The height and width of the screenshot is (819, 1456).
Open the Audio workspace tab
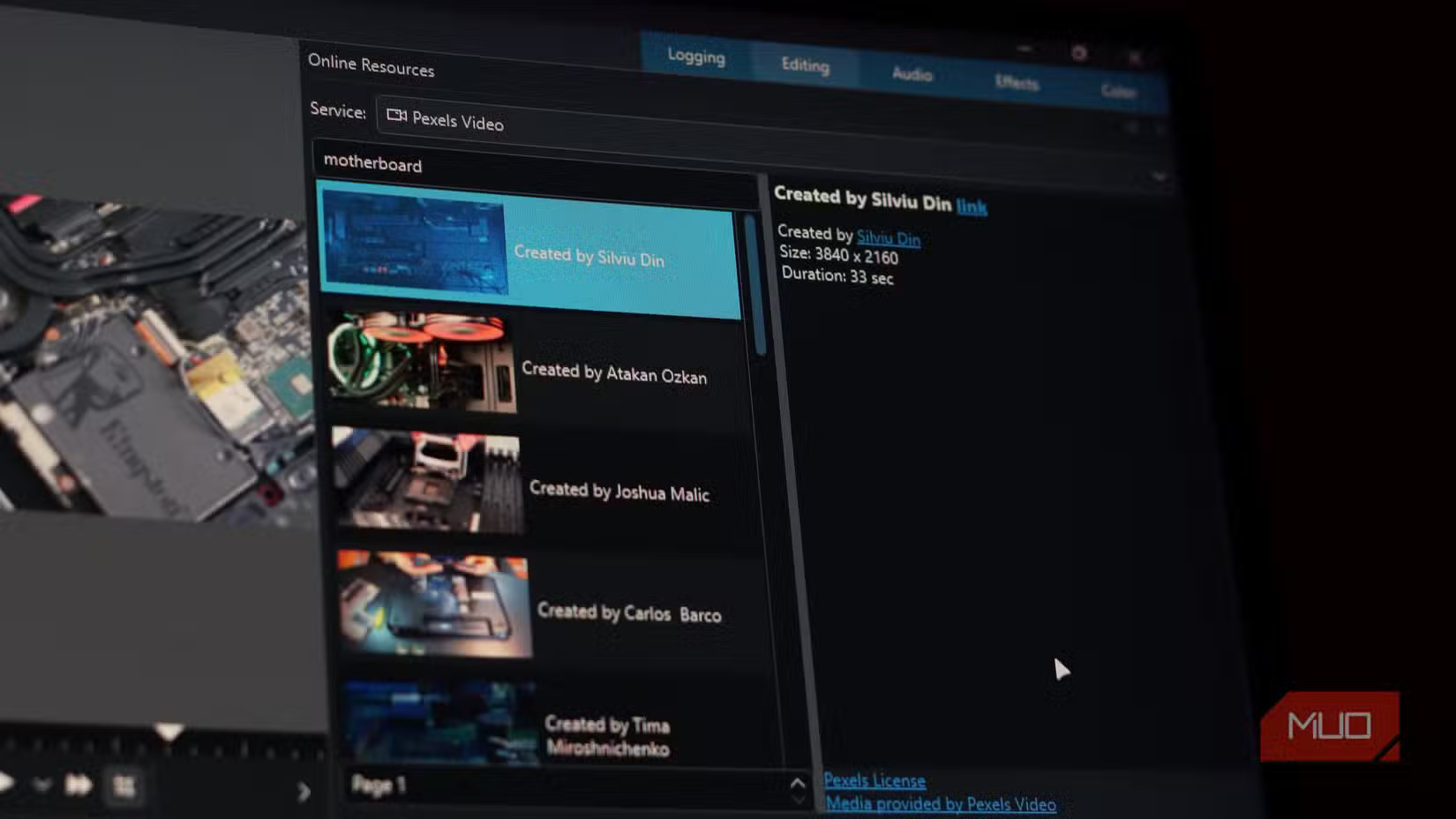pos(912,74)
